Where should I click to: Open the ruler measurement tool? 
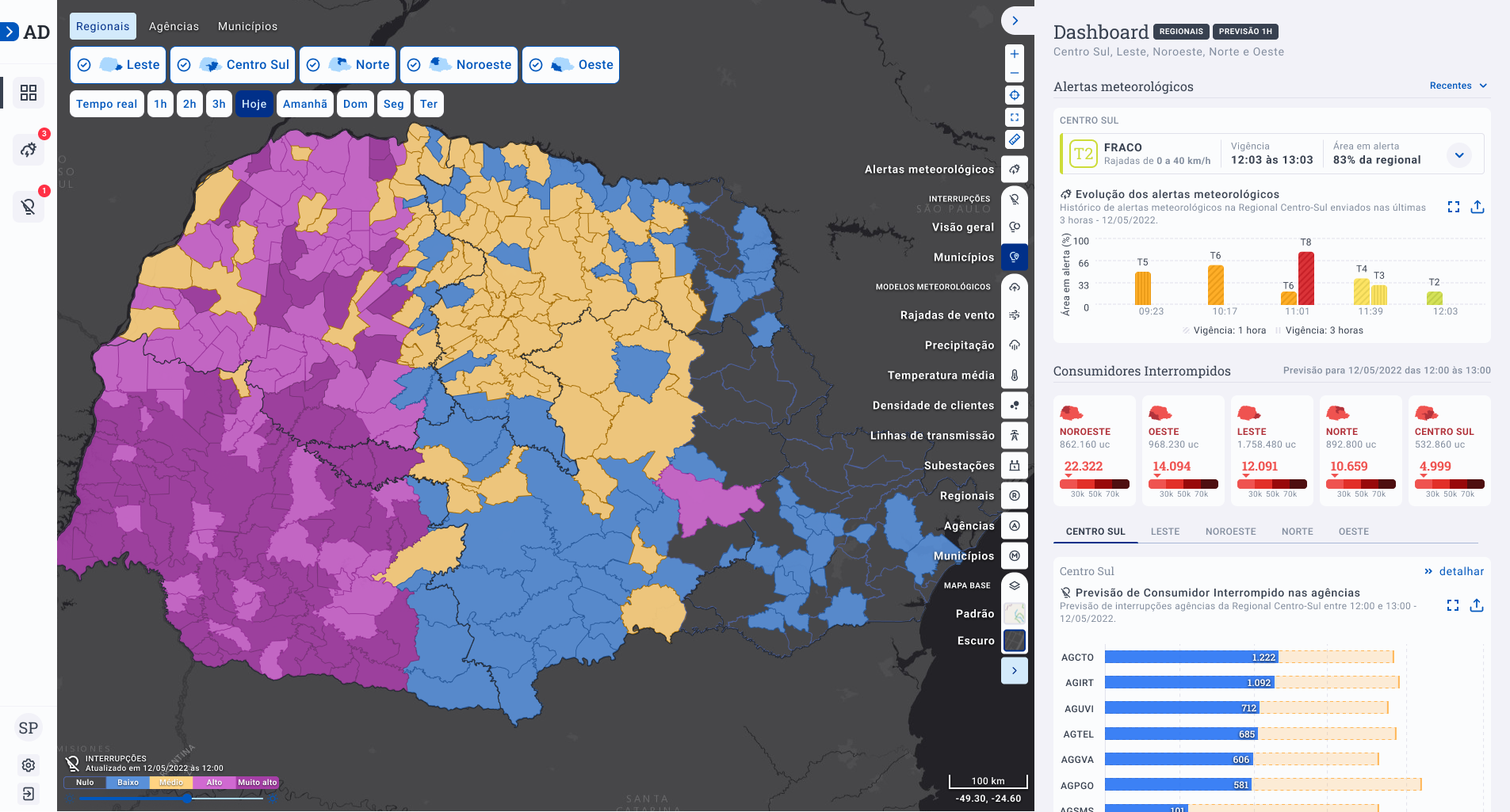[1014, 139]
